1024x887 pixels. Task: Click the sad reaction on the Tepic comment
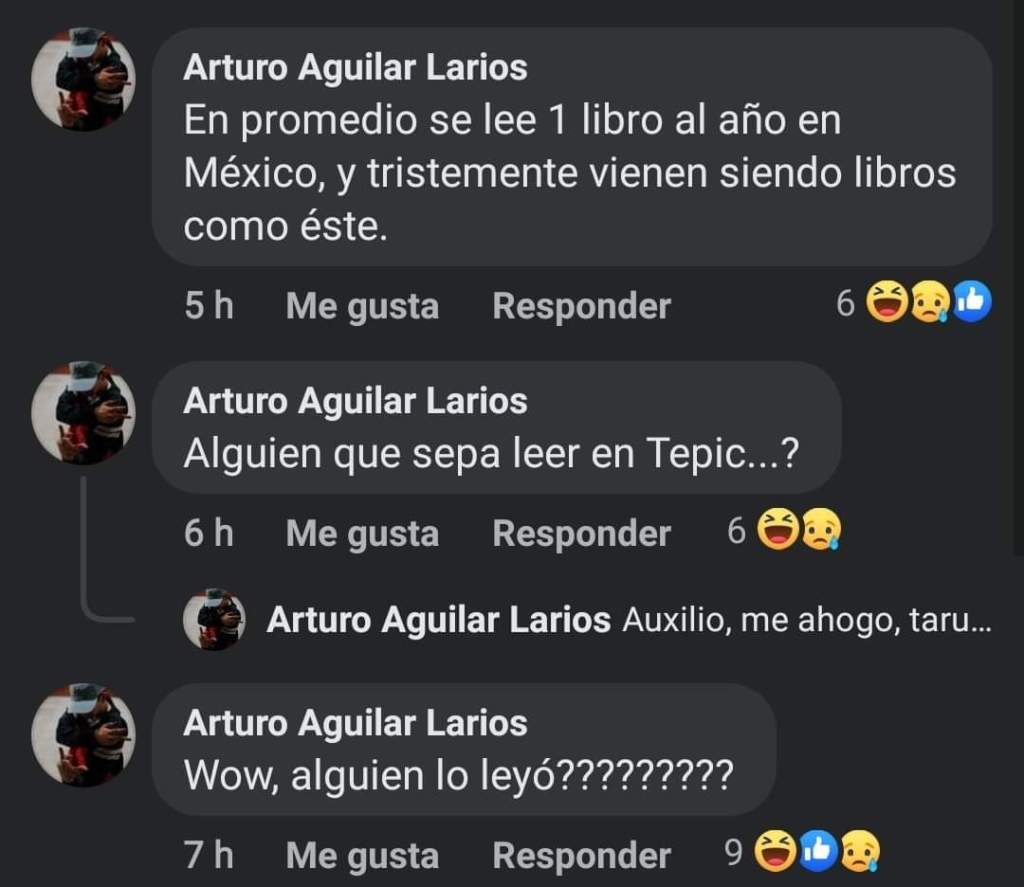click(821, 529)
